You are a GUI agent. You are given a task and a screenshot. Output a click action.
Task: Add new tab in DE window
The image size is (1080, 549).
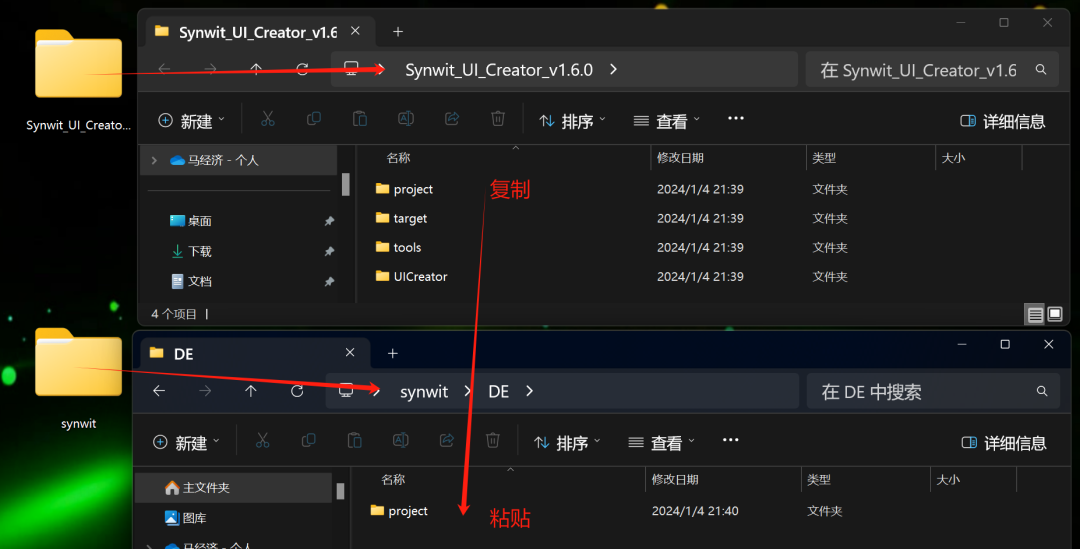(x=393, y=353)
